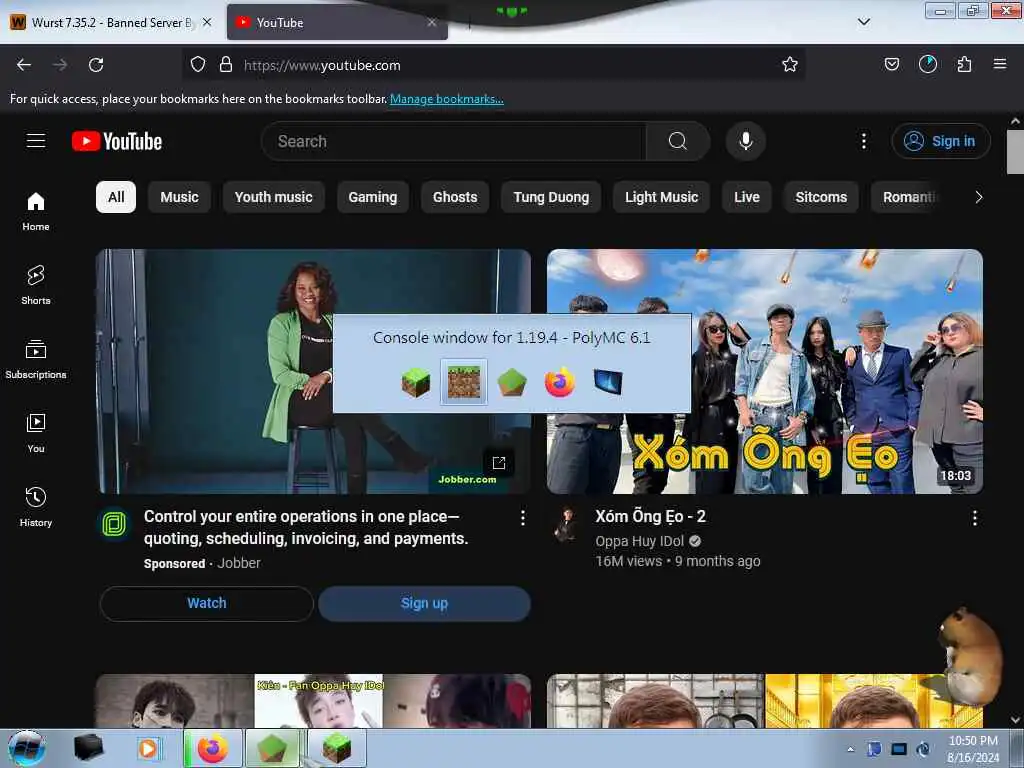The width and height of the screenshot is (1024, 768).
Task: Open Xóm Ông Ẹo - 2 video title
Action: click(x=650, y=517)
